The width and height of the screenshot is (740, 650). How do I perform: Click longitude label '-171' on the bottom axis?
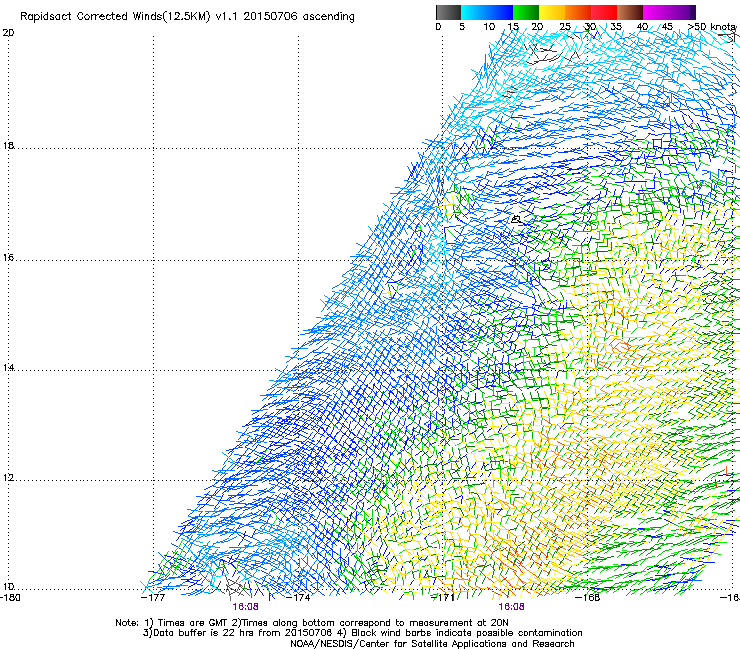point(443,597)
